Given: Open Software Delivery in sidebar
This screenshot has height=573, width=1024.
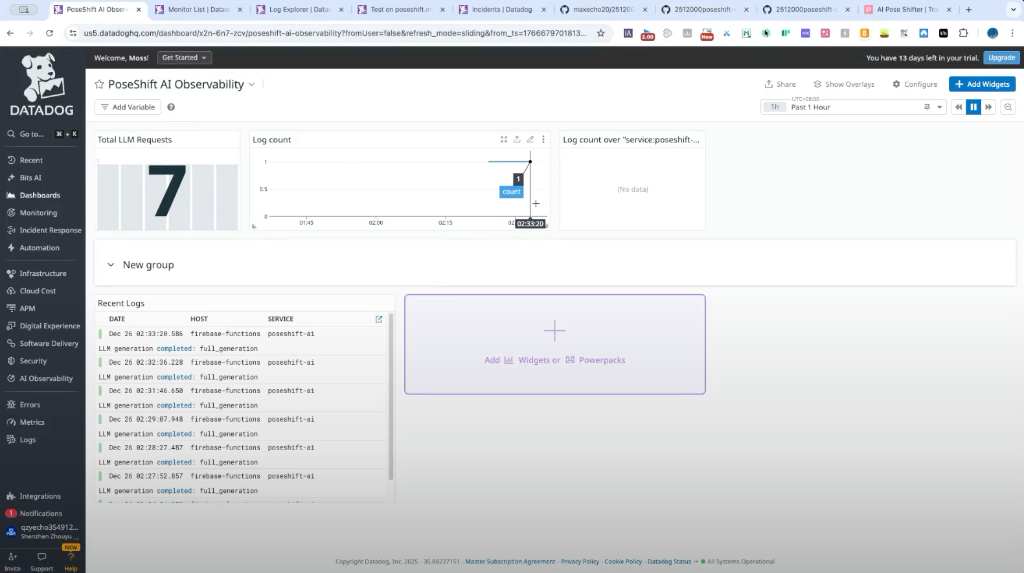Looking at the screenshot, I should pos(48,344).
